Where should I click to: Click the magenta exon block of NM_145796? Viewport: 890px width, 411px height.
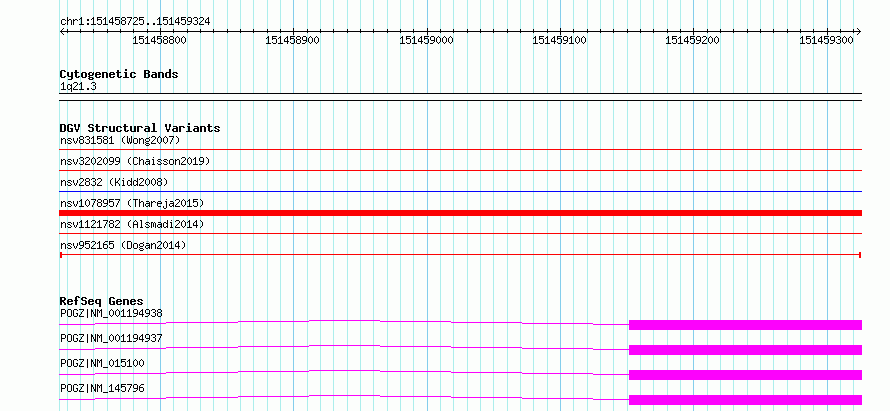point(745,400)
